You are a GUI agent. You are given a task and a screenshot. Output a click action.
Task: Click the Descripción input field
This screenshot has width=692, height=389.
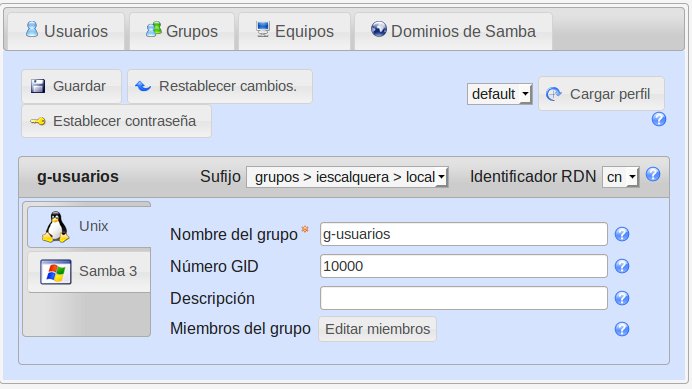pos(463,298)
